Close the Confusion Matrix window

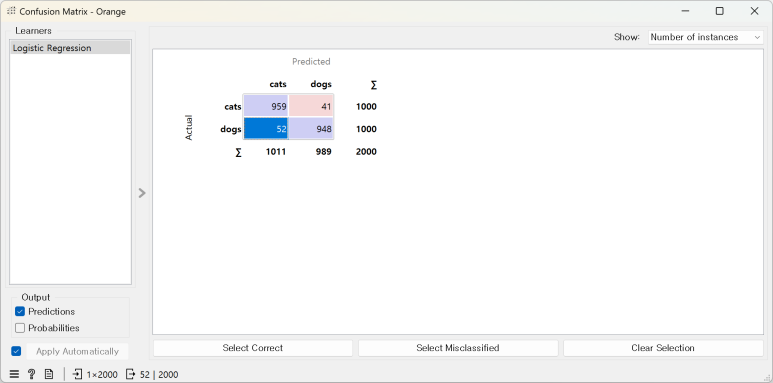click(754, 11)
